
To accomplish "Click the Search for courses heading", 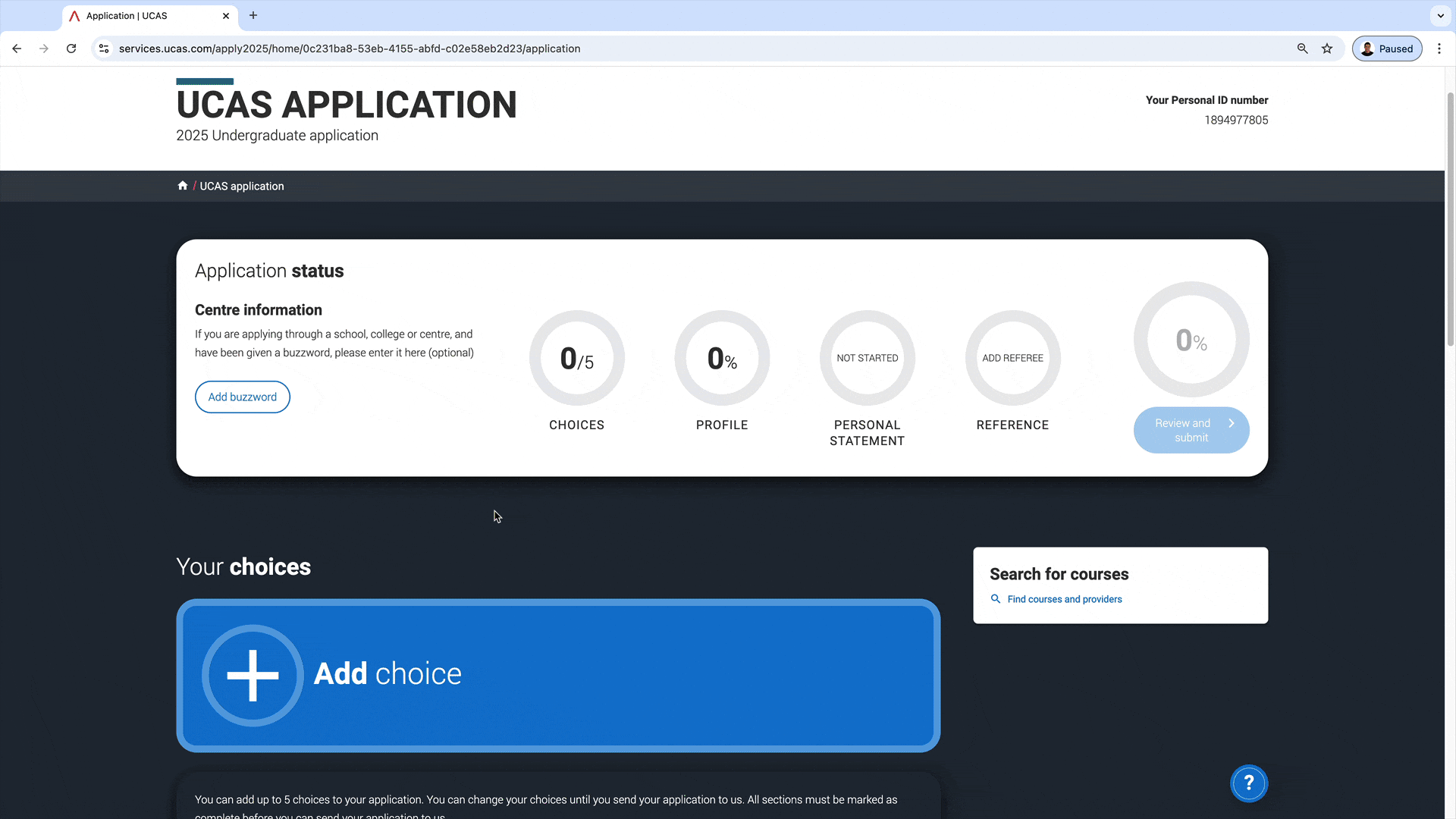I will 1059,574.
